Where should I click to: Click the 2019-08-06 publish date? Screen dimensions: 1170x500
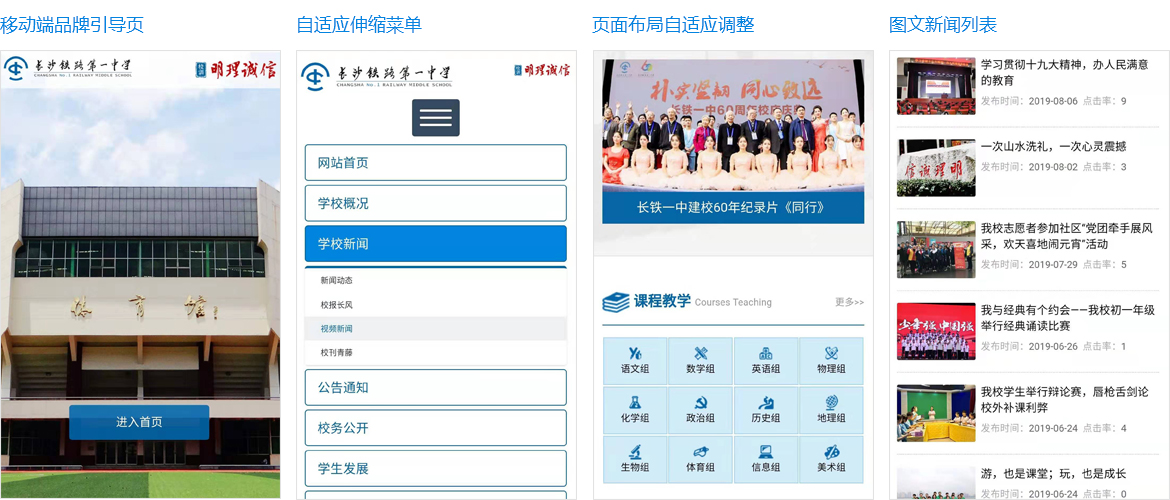point(1053,101)
